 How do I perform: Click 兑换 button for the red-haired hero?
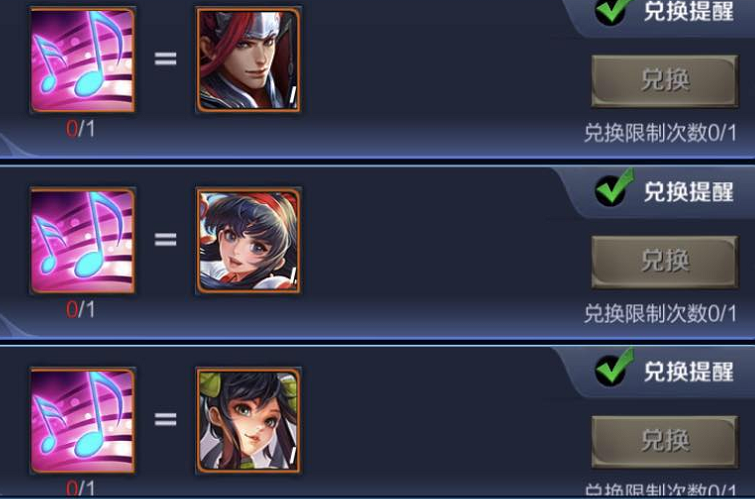(x=664, y=80)
